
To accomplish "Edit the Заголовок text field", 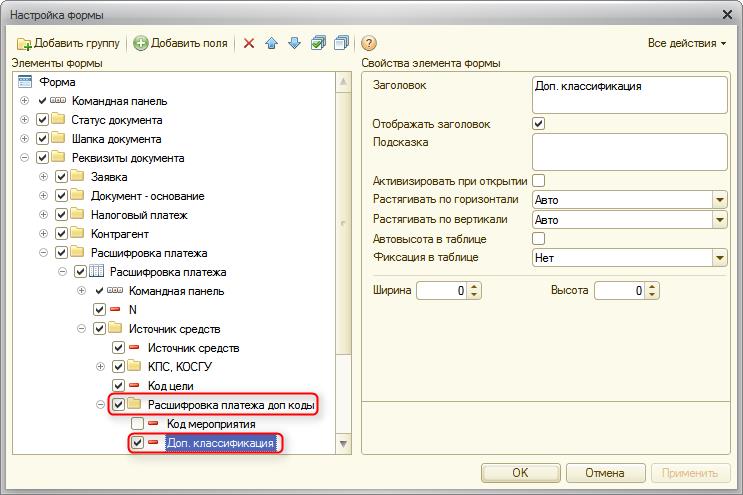I will coord(629,95).
